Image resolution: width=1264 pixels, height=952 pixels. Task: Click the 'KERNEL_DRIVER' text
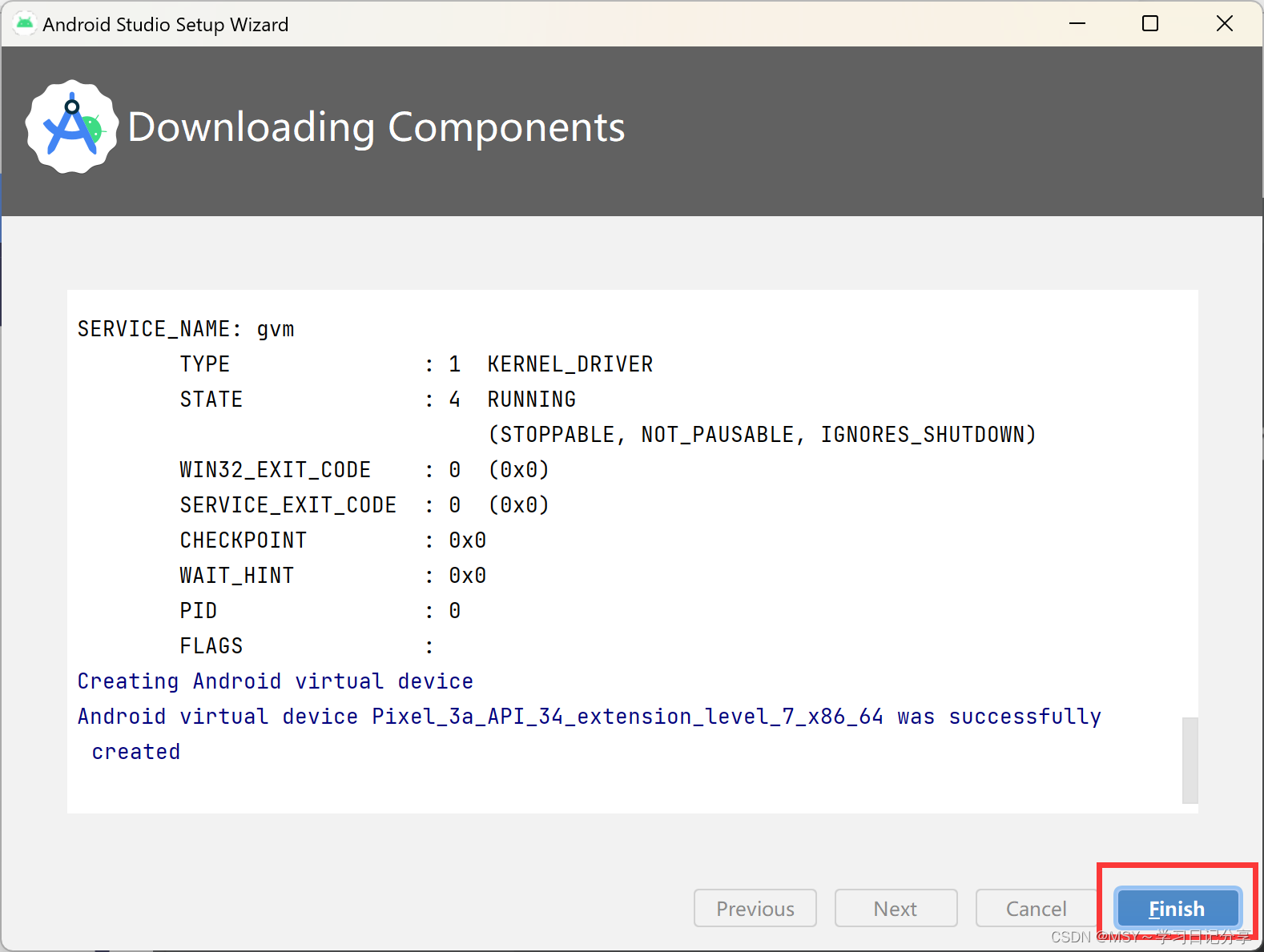pyautogui.click(x=570, y=364)
